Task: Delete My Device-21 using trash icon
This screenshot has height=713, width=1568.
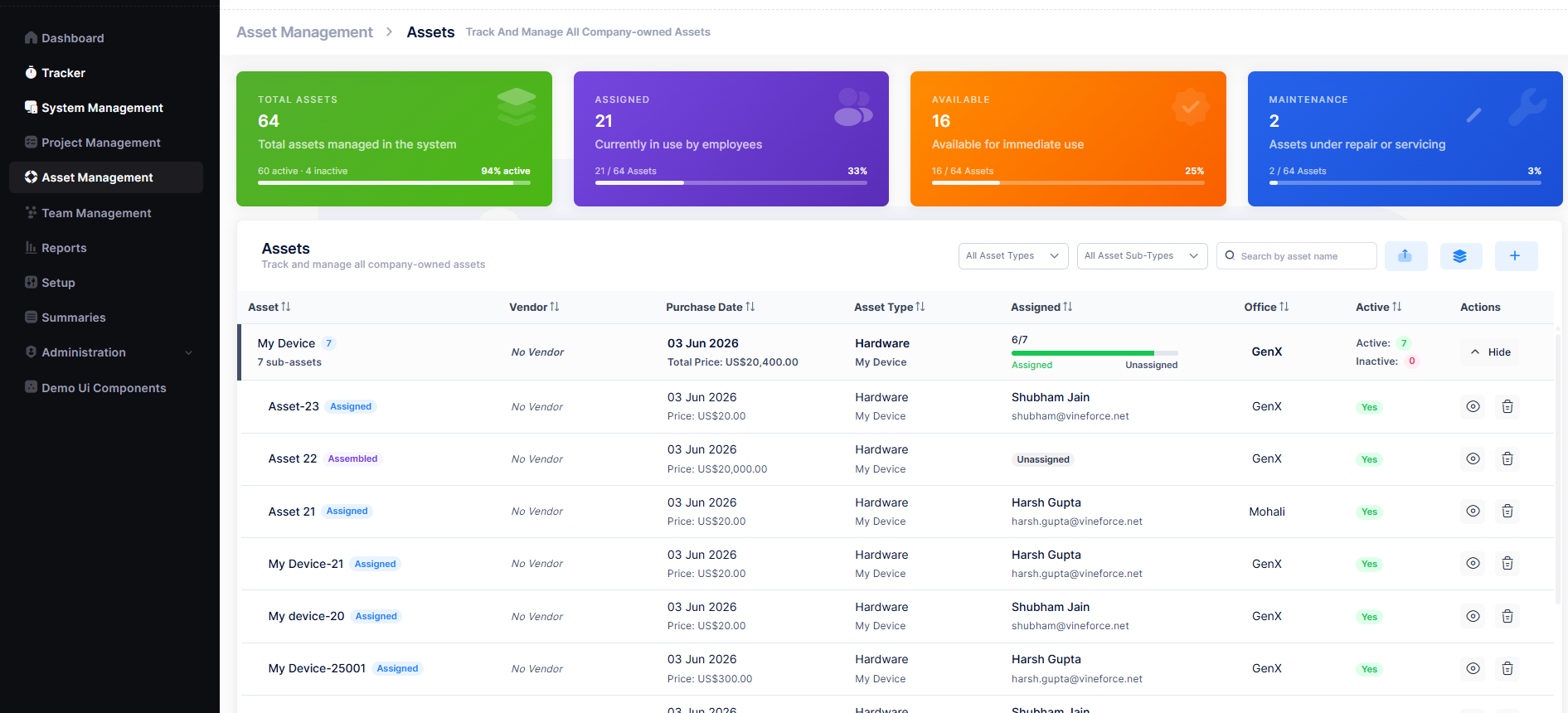Action: [x=1507, y=563]
